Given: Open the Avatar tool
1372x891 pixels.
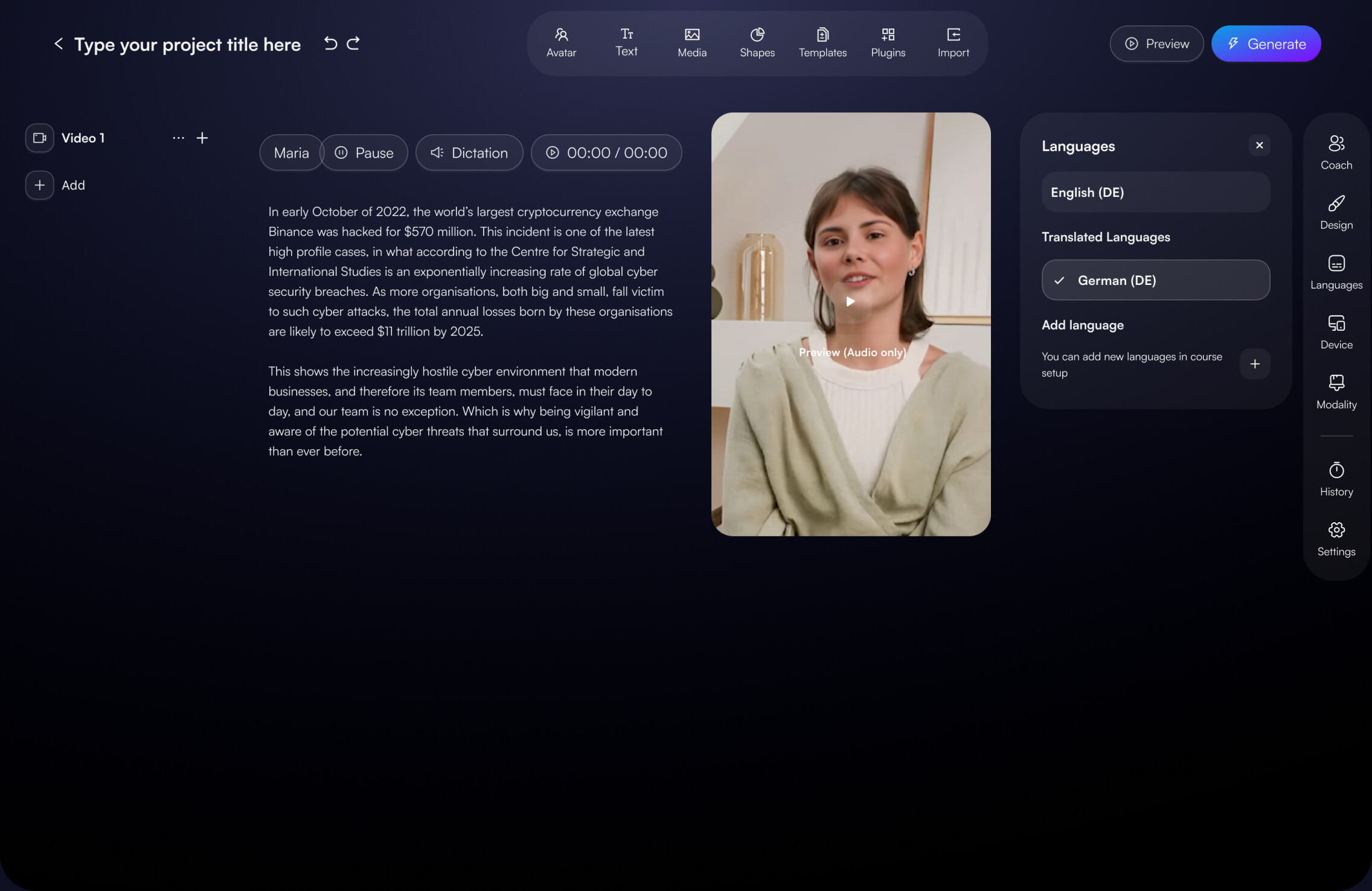Looking at the screenshot, I should (561, 43).
